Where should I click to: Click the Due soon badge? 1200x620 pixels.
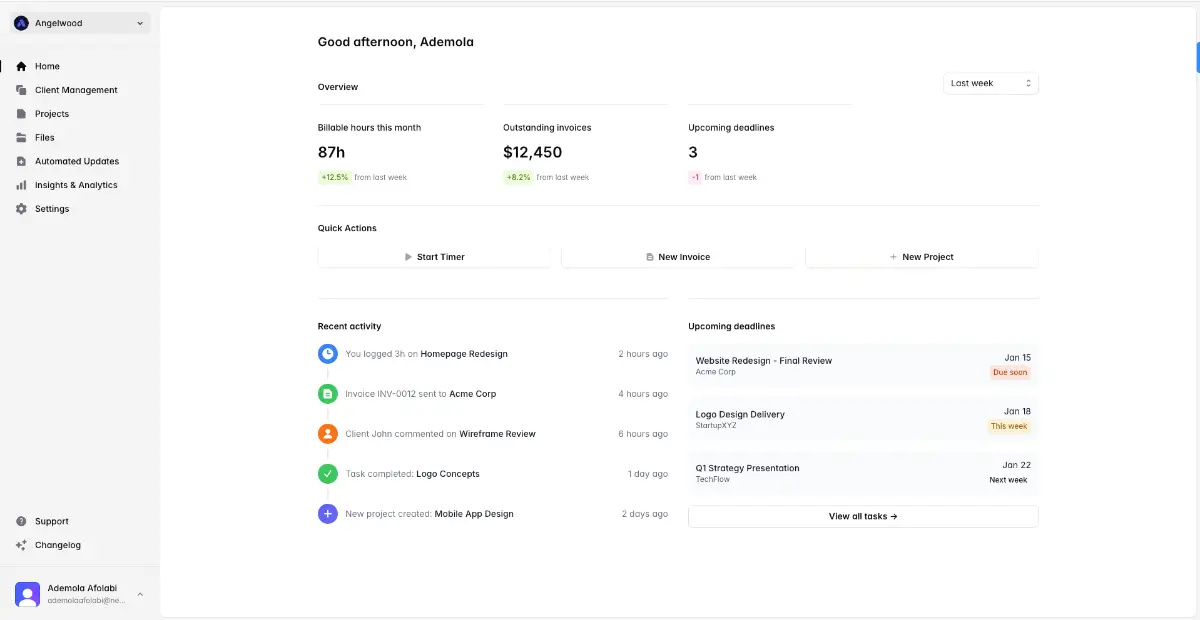pyautogui.click(x=1010, y=372)
